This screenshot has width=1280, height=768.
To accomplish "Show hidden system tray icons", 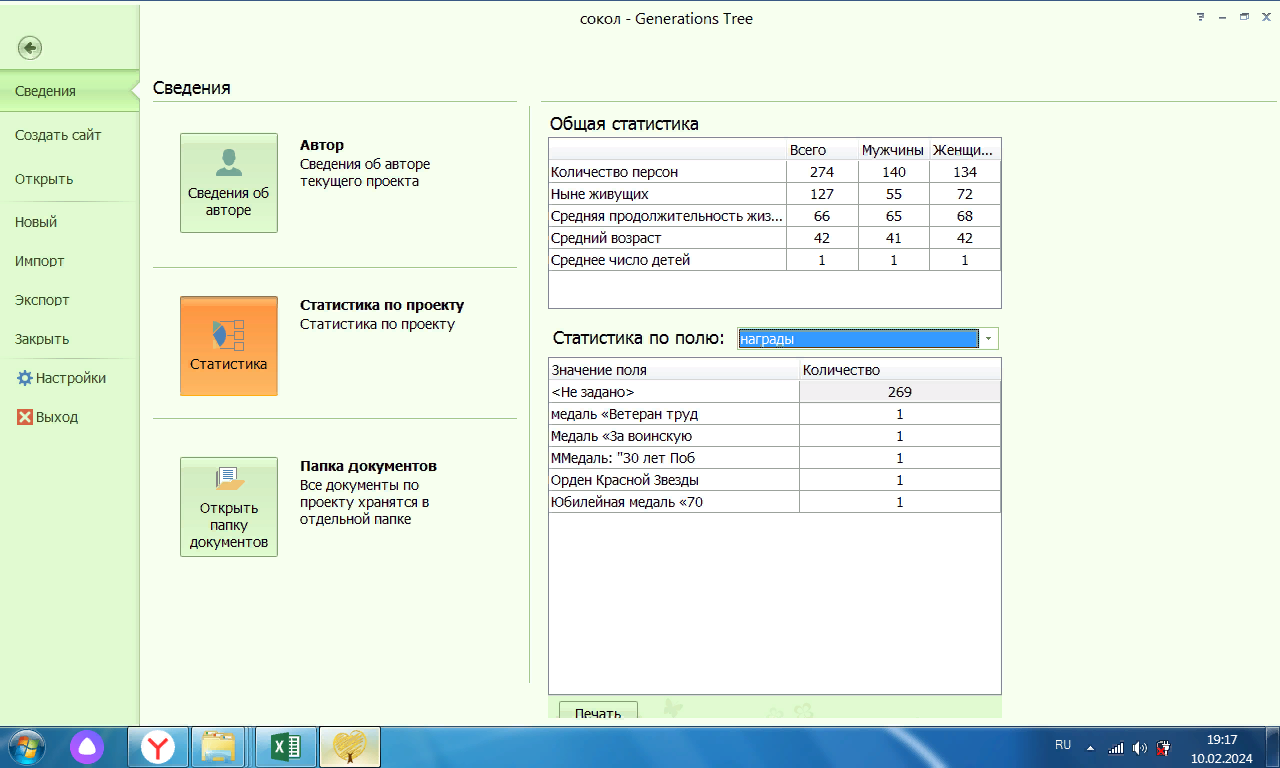I will tap(1090, 747).
